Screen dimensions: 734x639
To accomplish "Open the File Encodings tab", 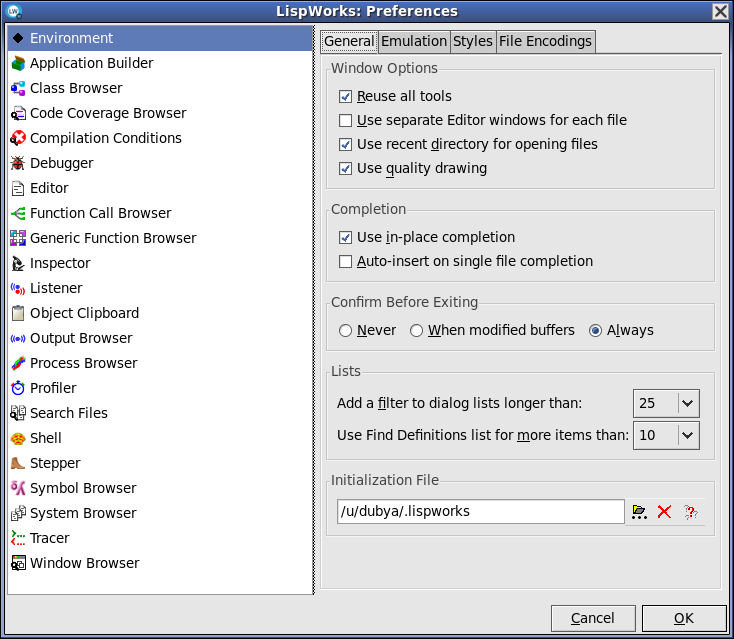I will (x=545, y=41).
